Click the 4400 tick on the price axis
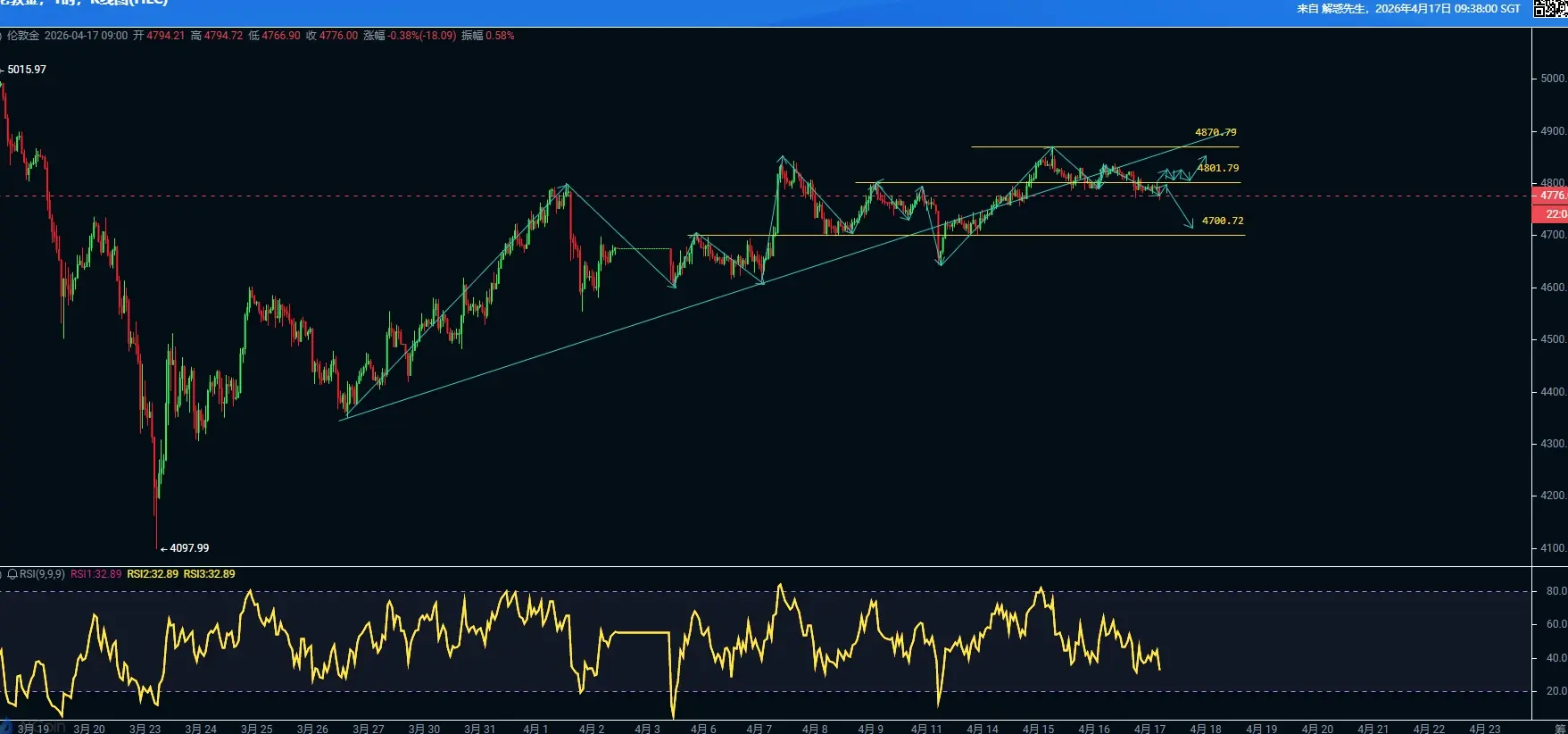 [x=1554, y=392]
